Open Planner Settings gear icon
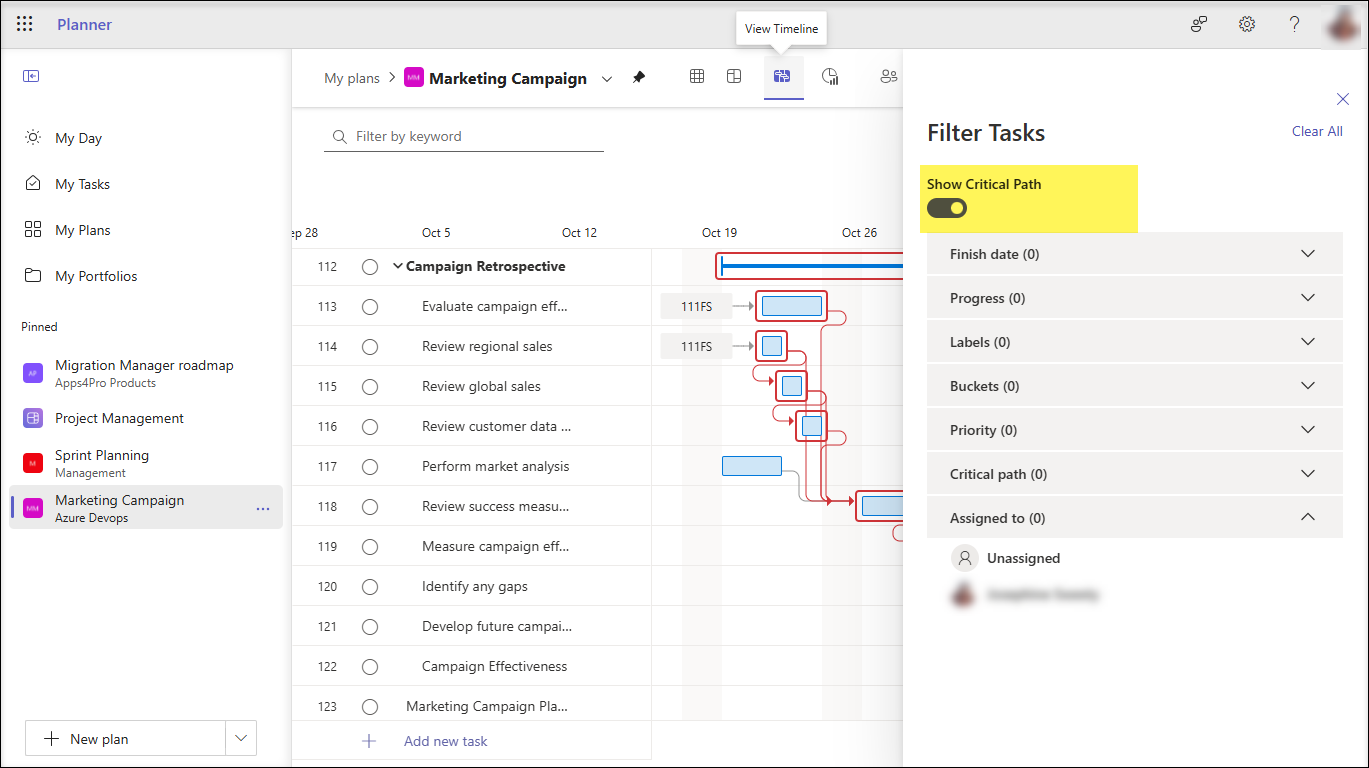This screenshot has width=1369, height=768. pyautogui.click(x=1246, y=23)
